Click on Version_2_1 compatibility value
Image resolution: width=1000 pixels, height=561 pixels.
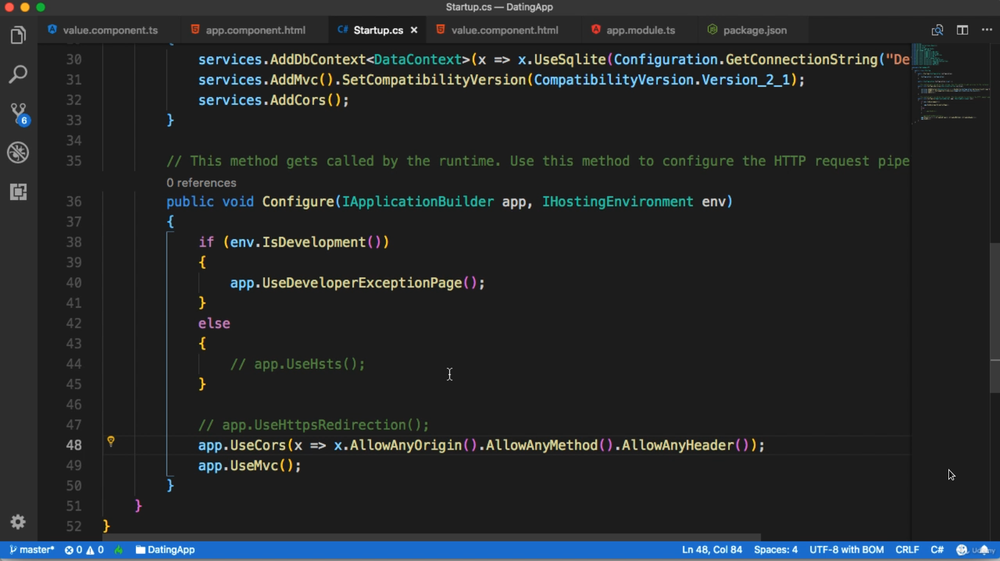[x=746, y=80]
